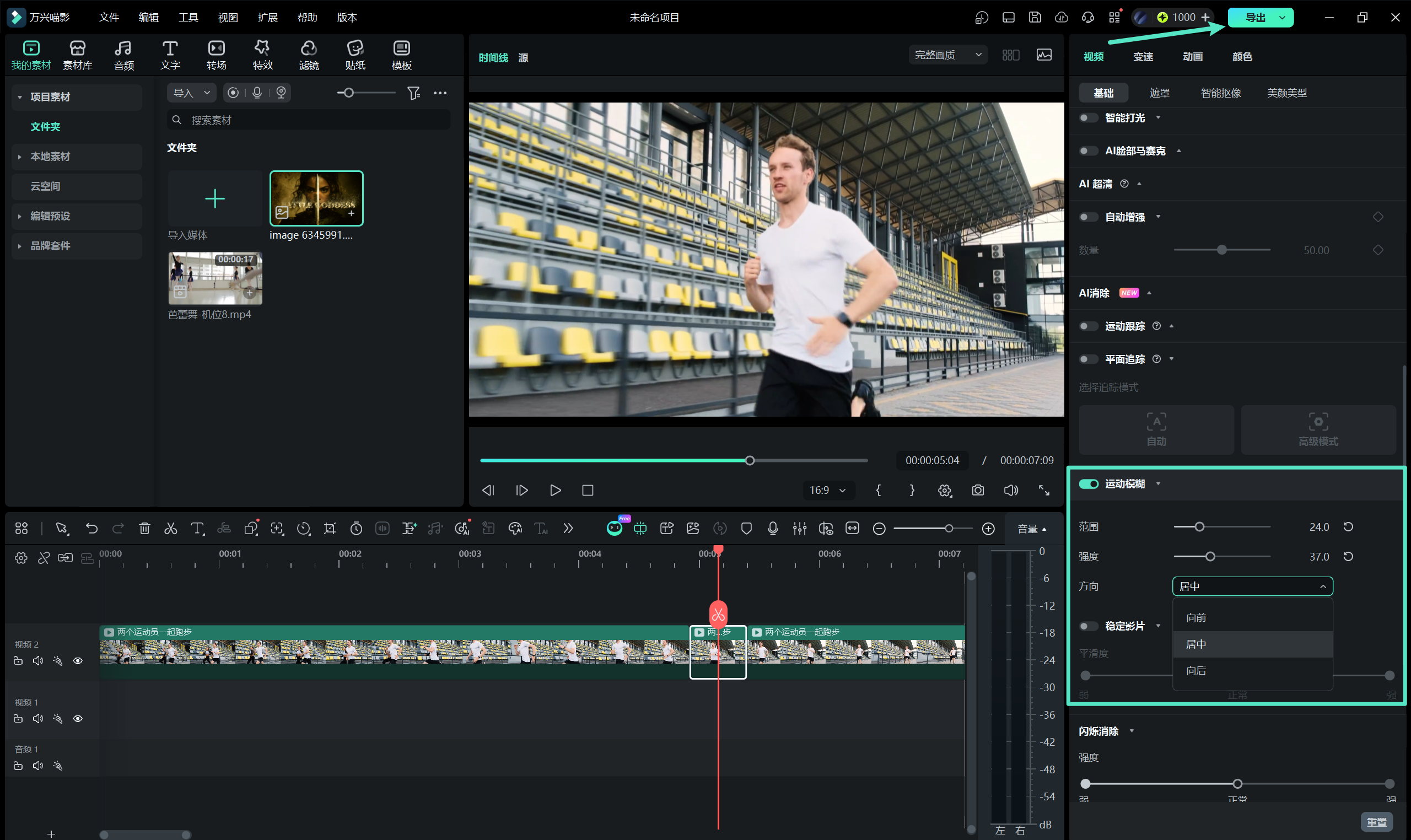Viewport: 1411px width, 840px height.
Task: Switch to the 颜色 tab
Action: click(x=1242, y=57)
